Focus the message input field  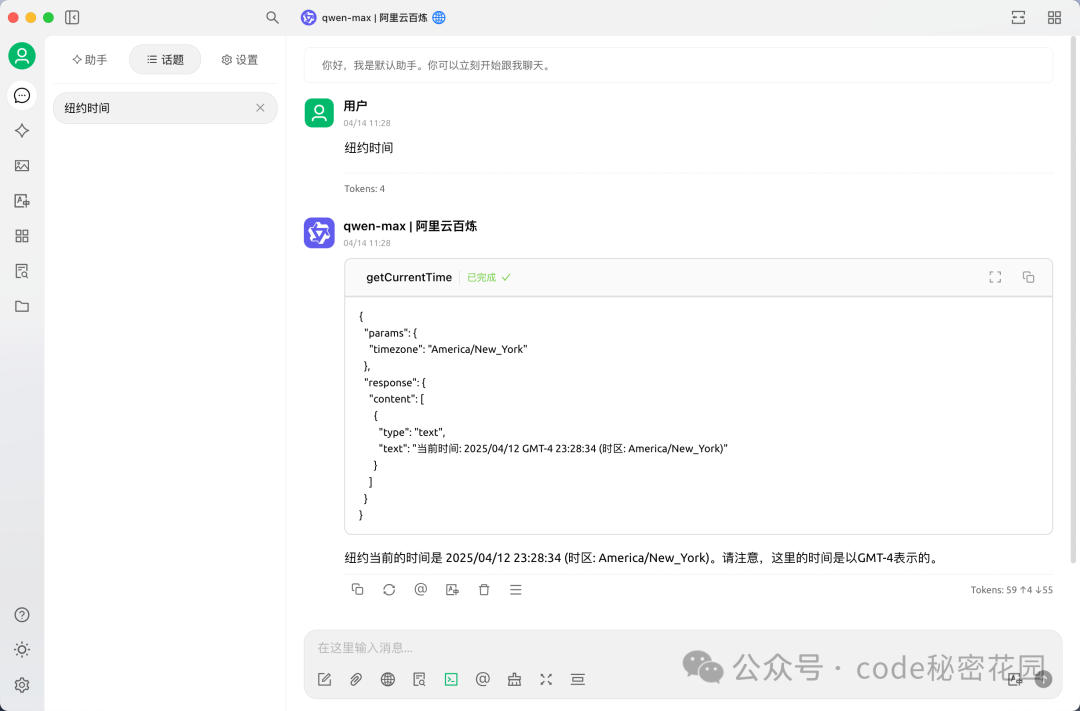pos(682,648)
